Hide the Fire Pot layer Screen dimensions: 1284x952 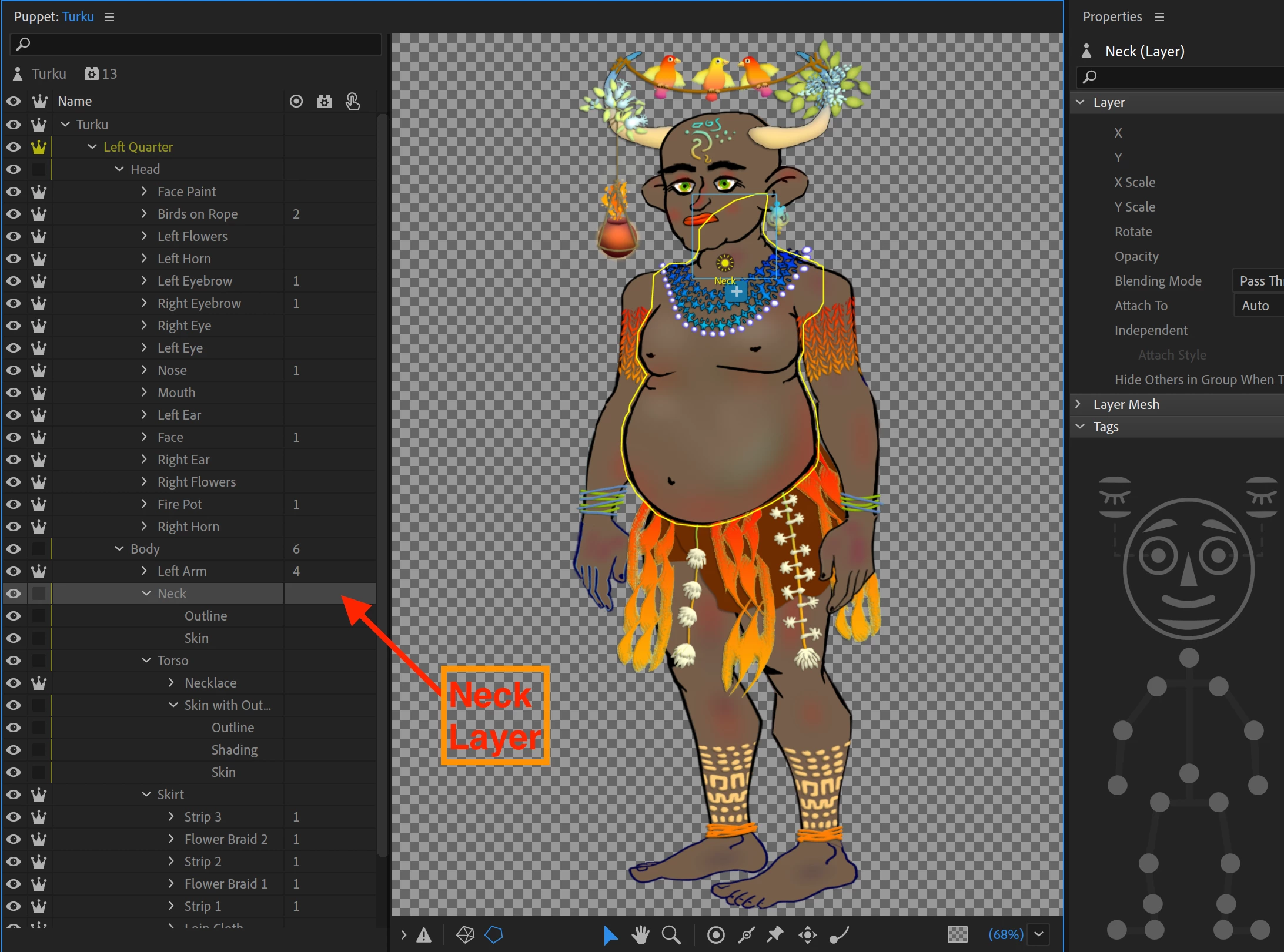click(14, 504)
